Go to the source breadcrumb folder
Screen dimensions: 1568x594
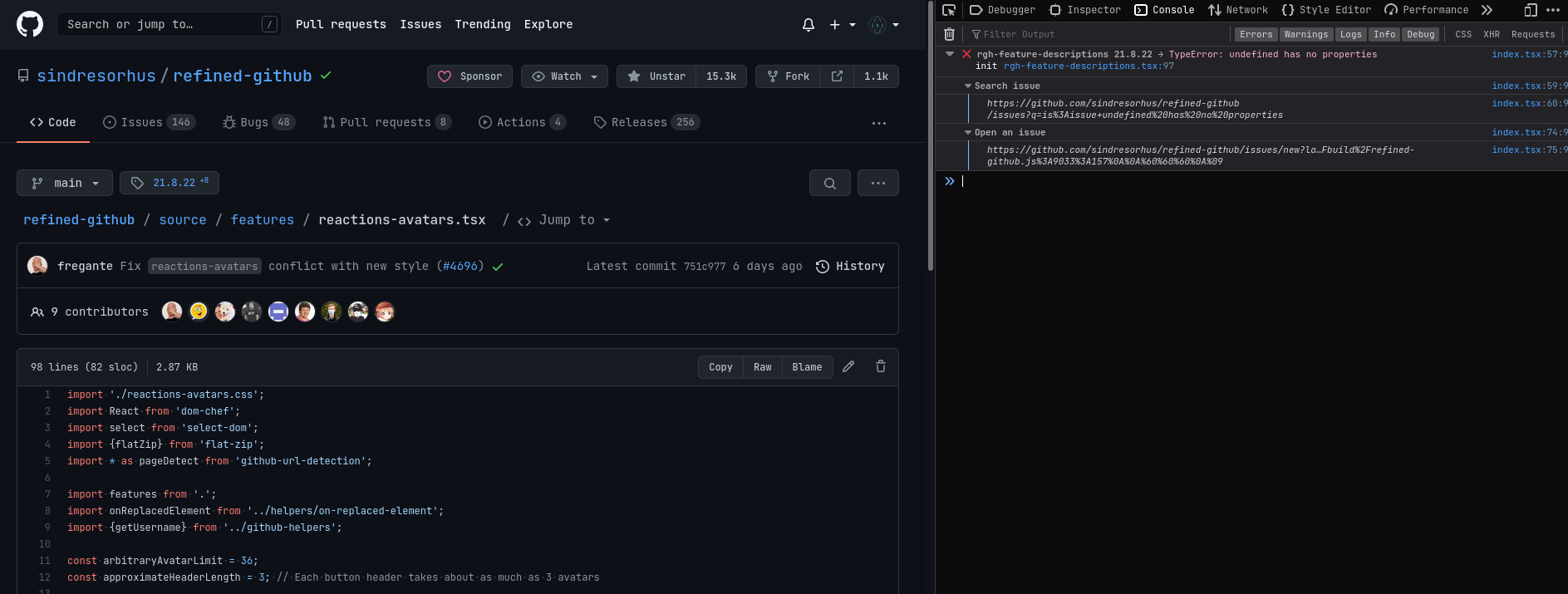pos(183,220)
